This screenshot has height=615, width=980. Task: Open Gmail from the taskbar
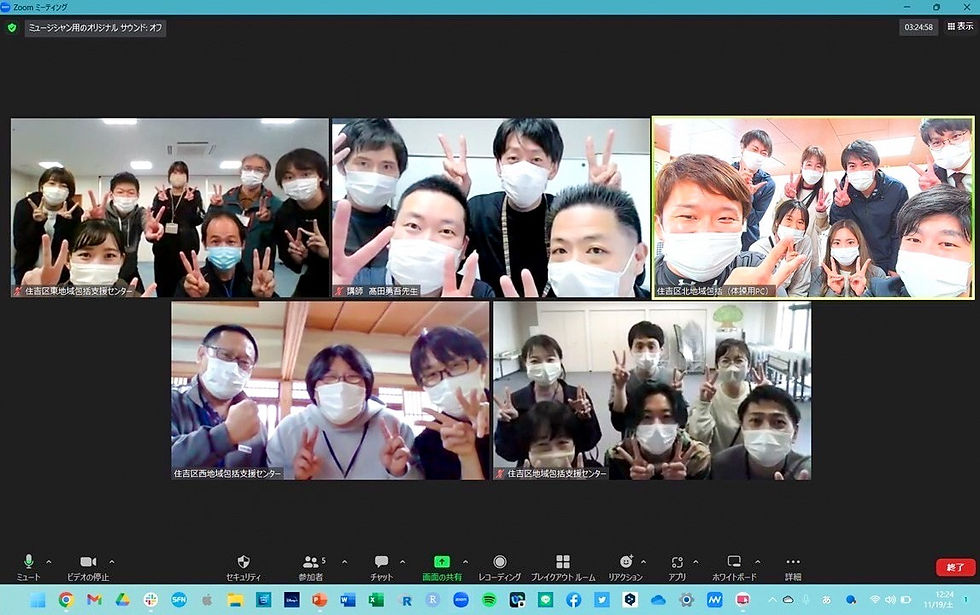(x=94, y=600)
